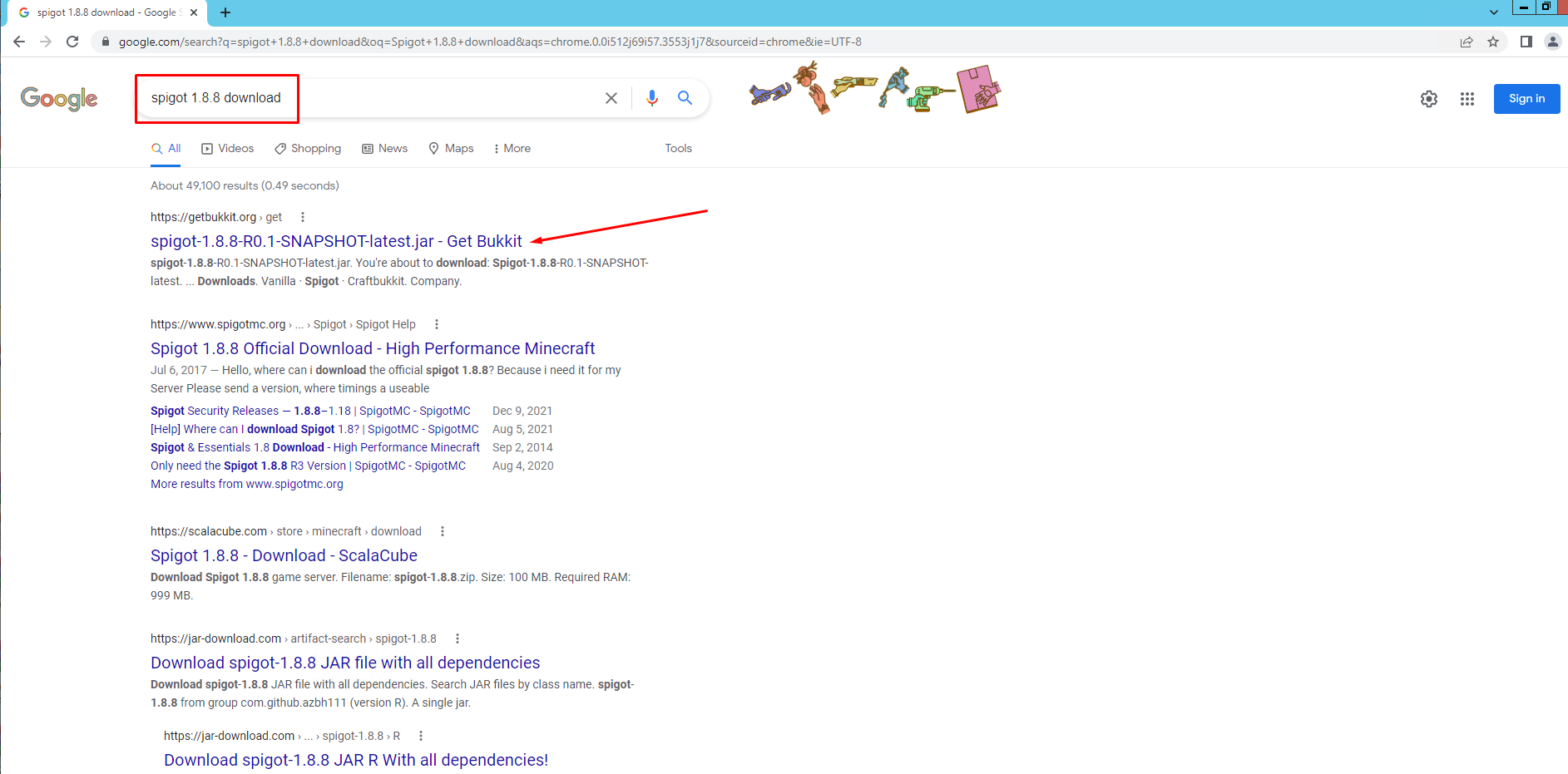Expand Chrome tab search chevron

coord(1494,12)
